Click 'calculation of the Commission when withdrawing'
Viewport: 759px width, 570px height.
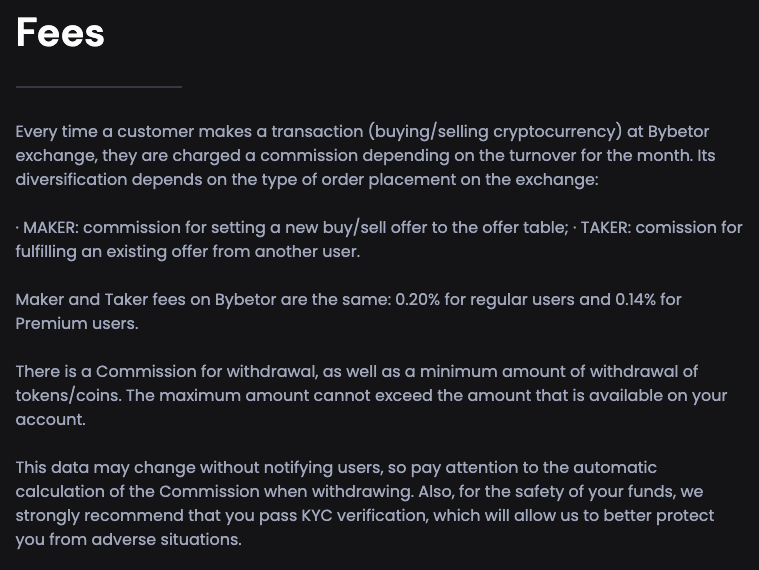(x=214, y=492)
